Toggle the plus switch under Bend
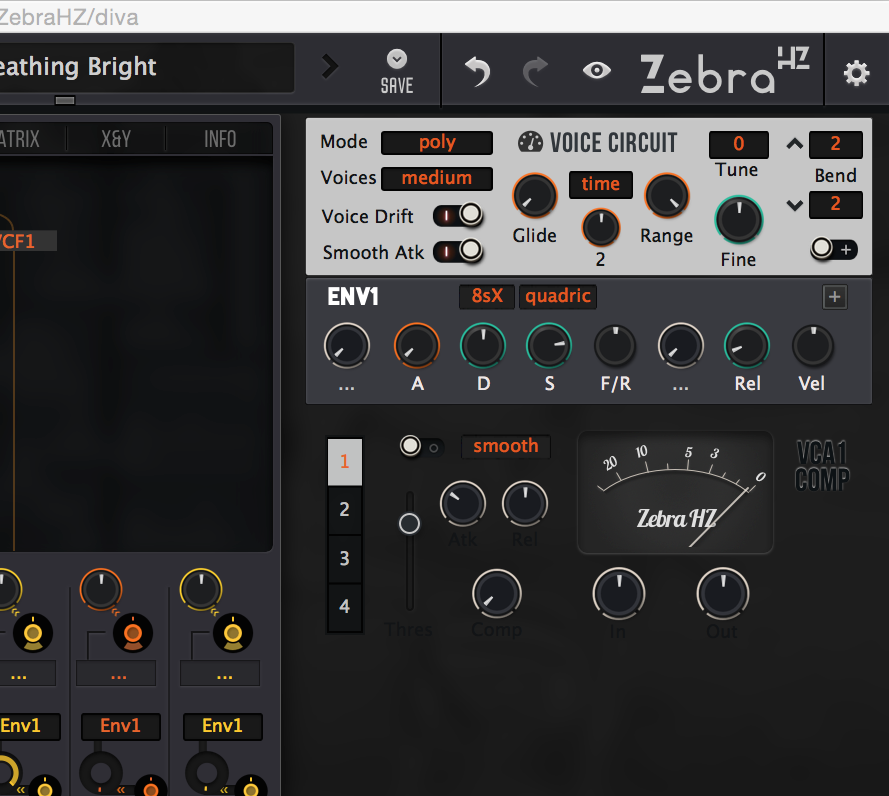 pos(834,249)
